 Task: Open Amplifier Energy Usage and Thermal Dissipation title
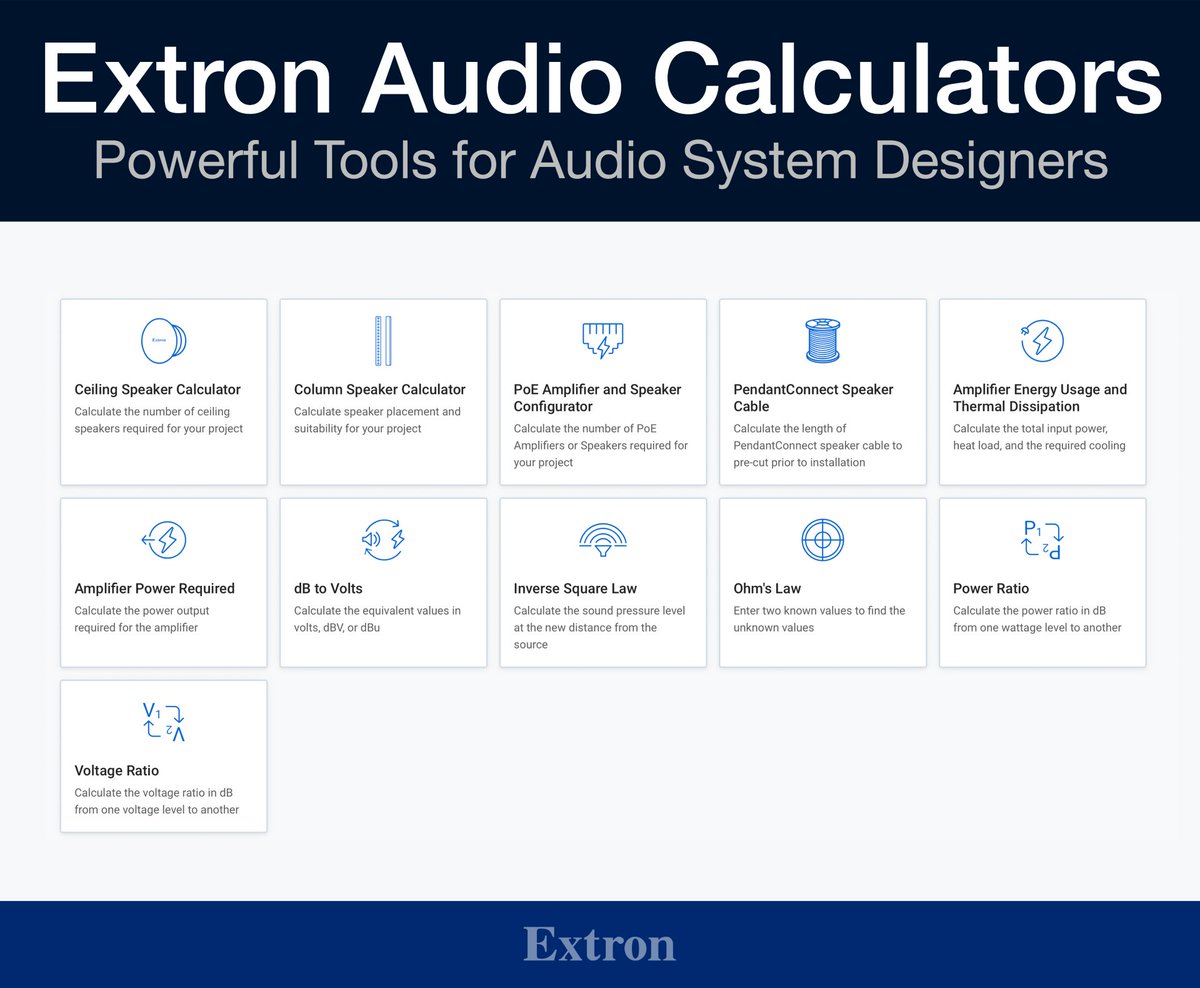1040,398
